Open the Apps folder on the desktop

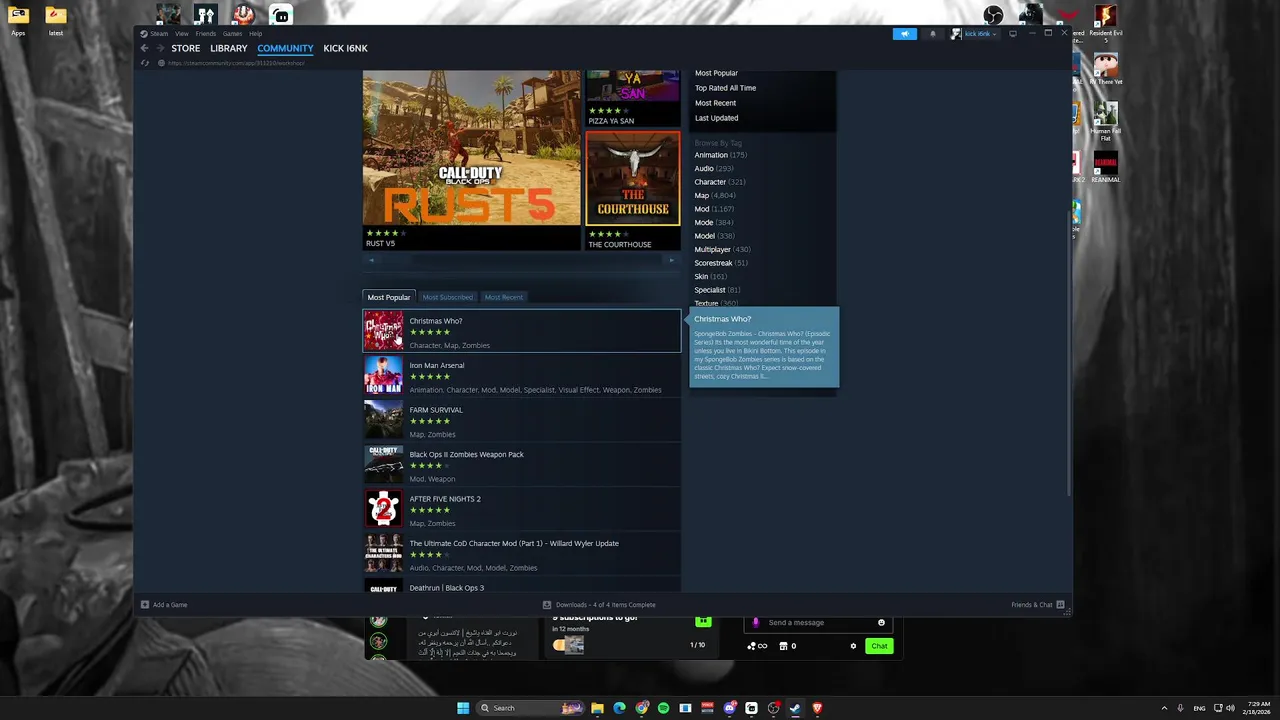(18, 21)
